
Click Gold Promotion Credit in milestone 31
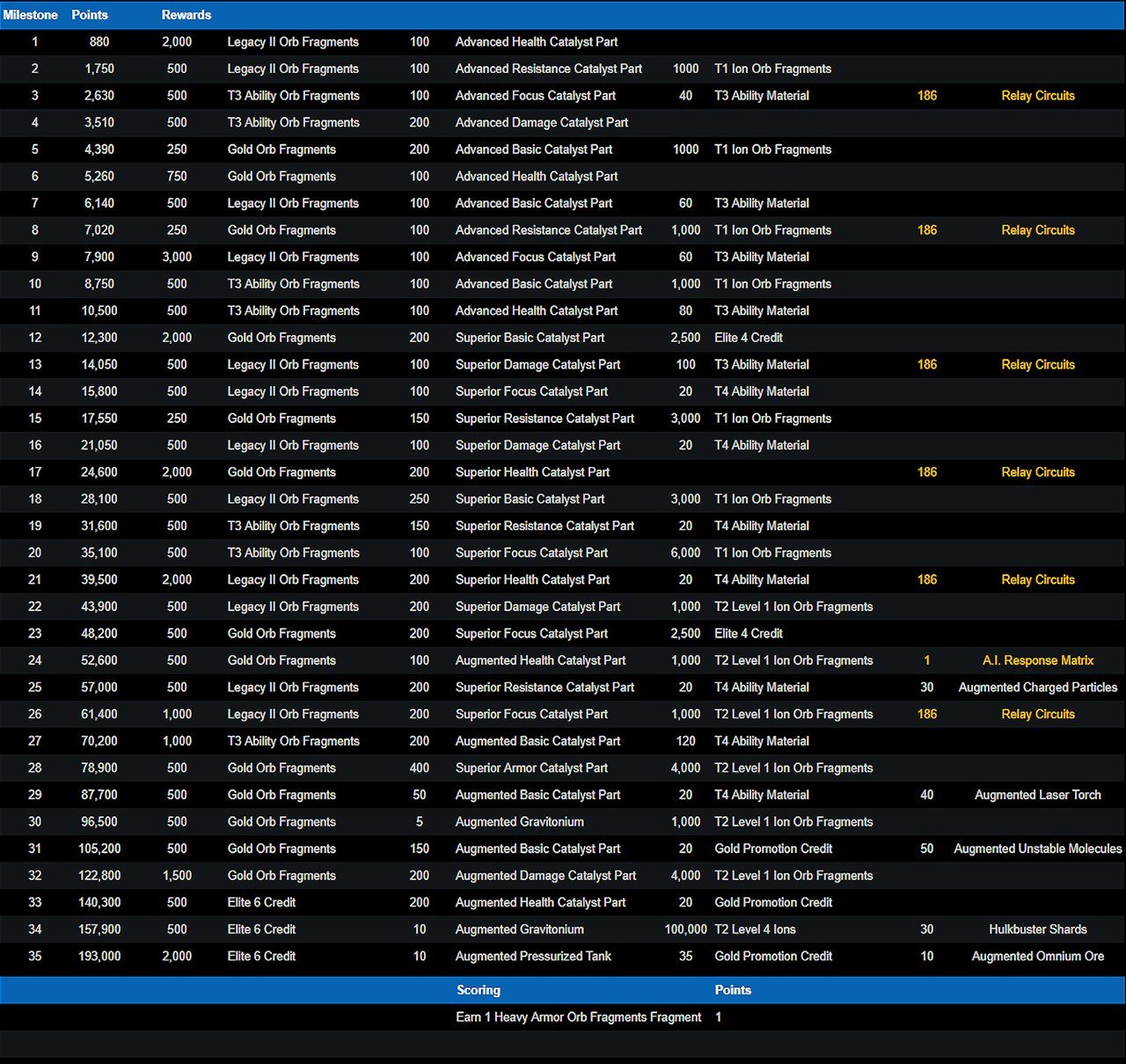pos(773,849)
